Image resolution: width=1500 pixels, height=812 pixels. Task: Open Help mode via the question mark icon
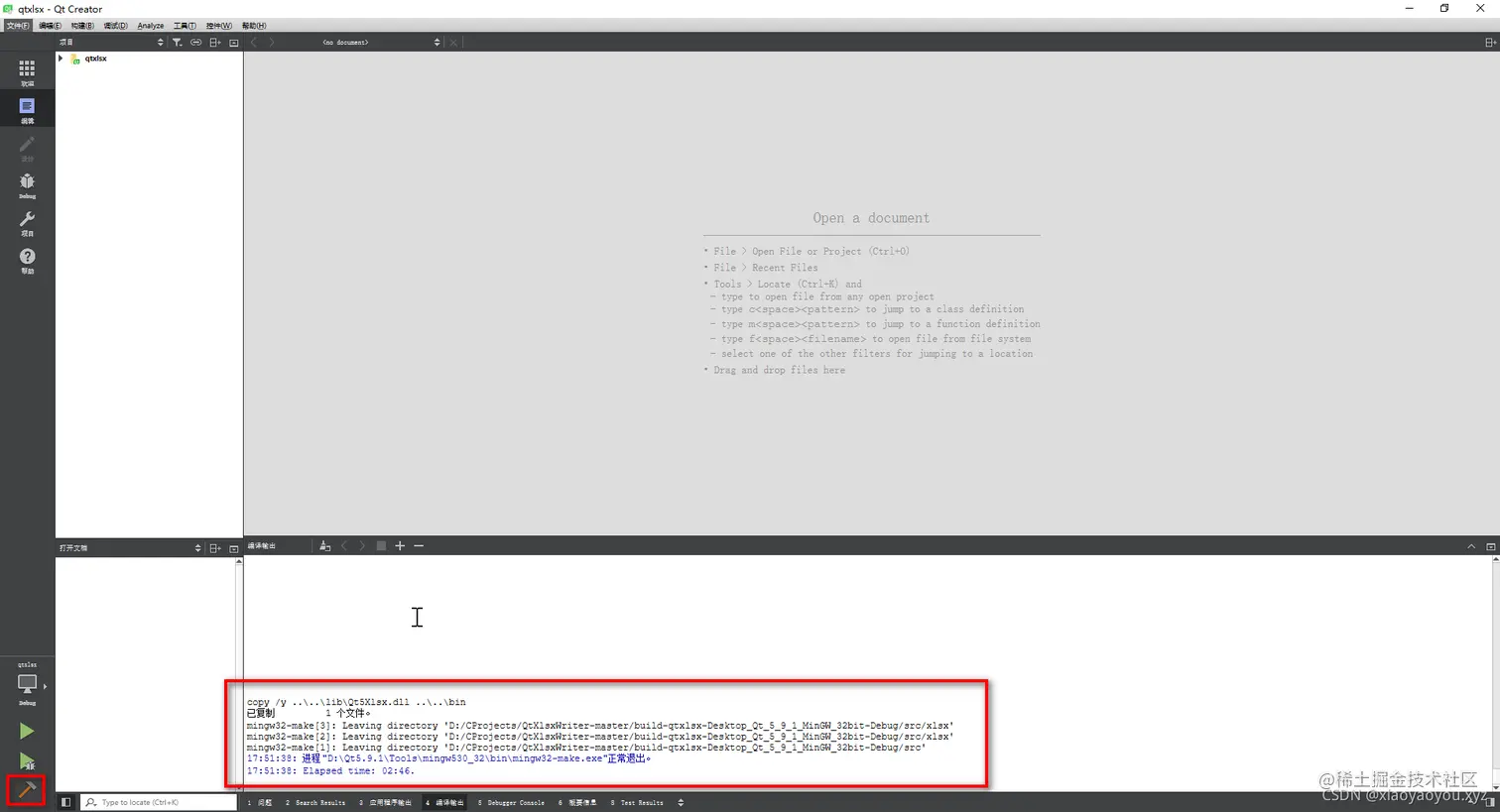tap(27, 260)
